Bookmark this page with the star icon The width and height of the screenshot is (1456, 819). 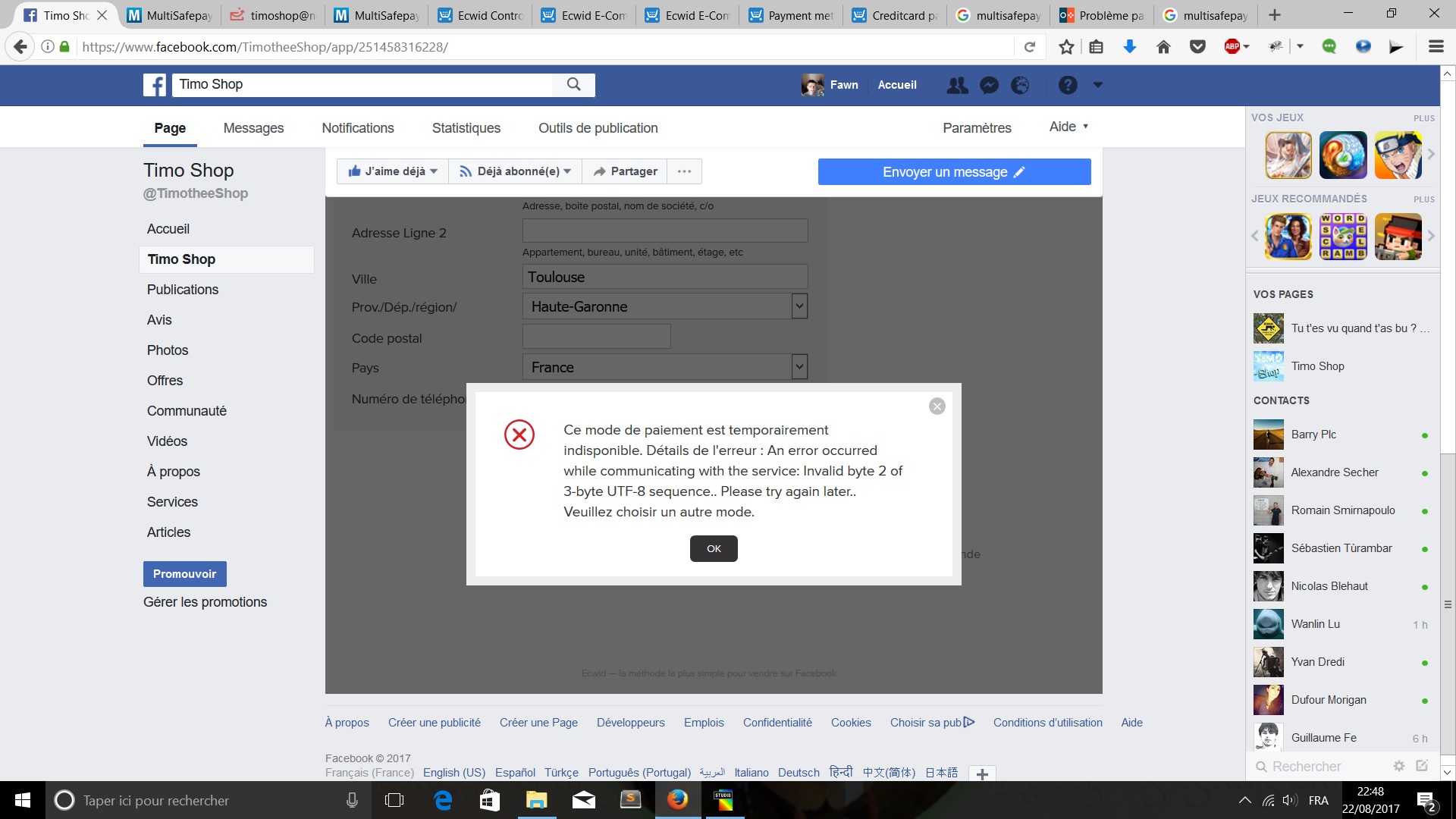1066,47
